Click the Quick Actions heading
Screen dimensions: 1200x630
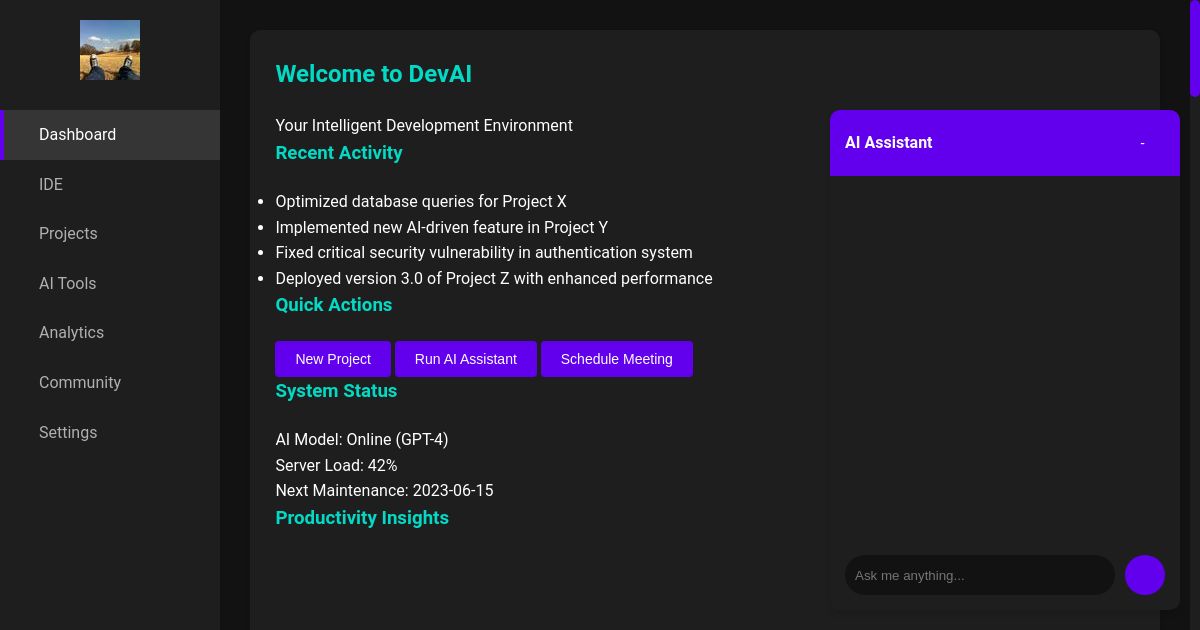point(334,305)
